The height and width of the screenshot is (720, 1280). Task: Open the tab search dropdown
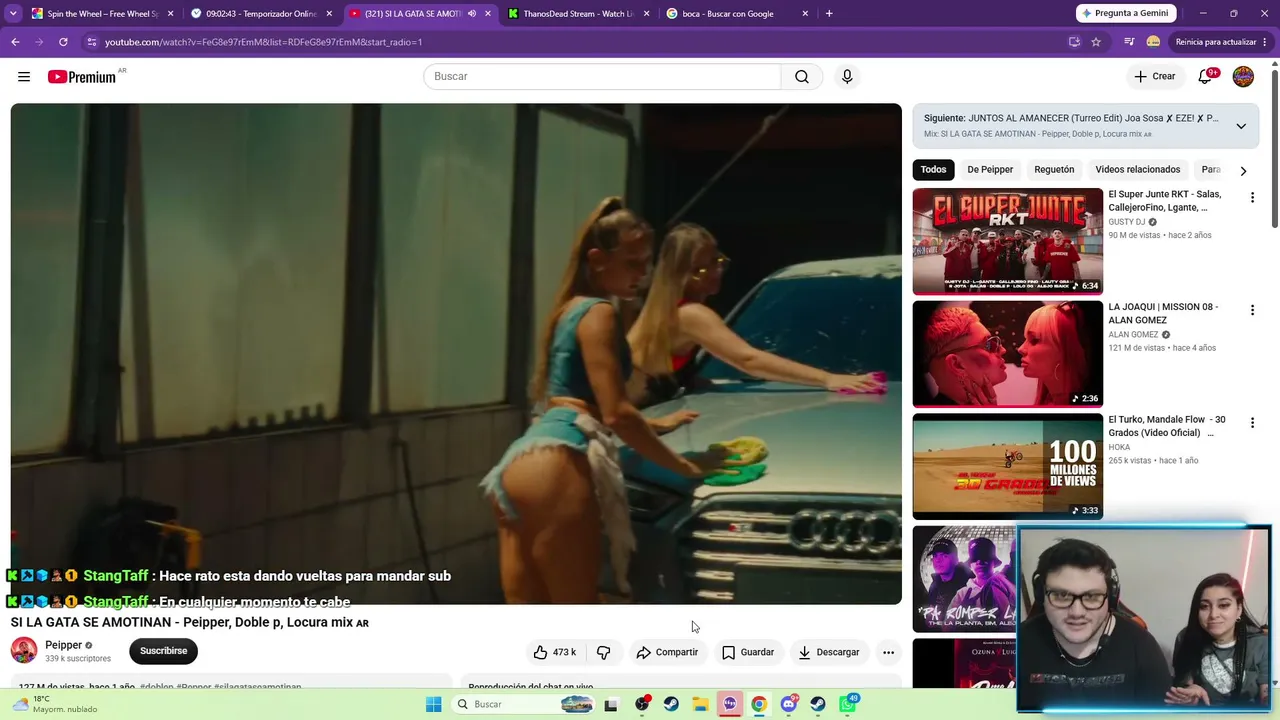(13, 14)
